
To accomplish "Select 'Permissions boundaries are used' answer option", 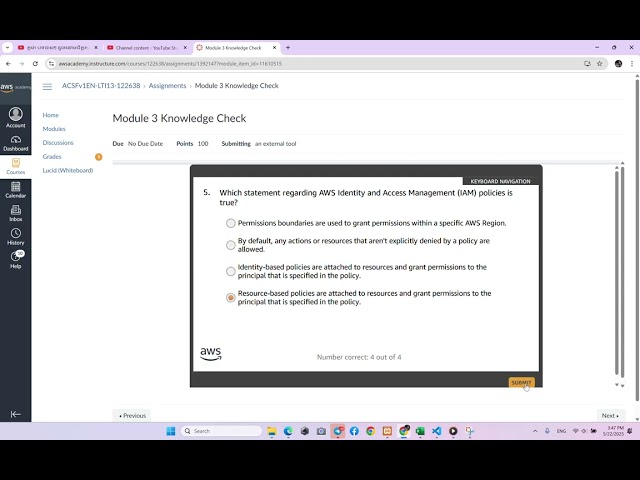I will click(231, 223).
